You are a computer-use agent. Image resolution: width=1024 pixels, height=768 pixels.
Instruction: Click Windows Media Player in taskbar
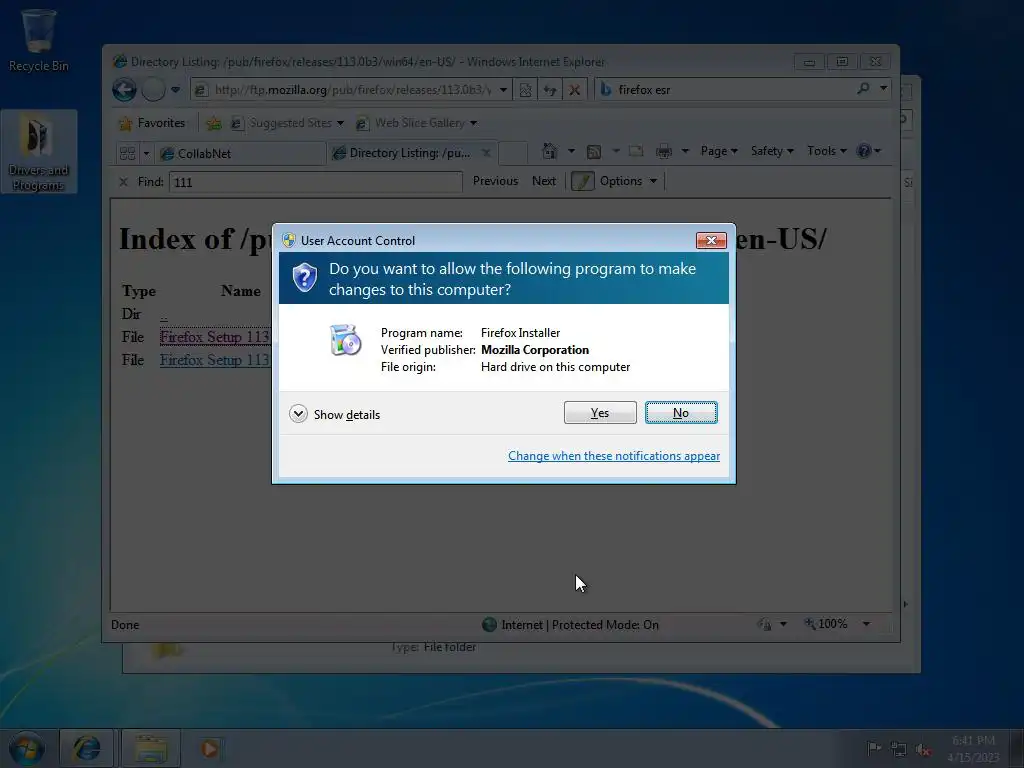click(x=210, y=748)
